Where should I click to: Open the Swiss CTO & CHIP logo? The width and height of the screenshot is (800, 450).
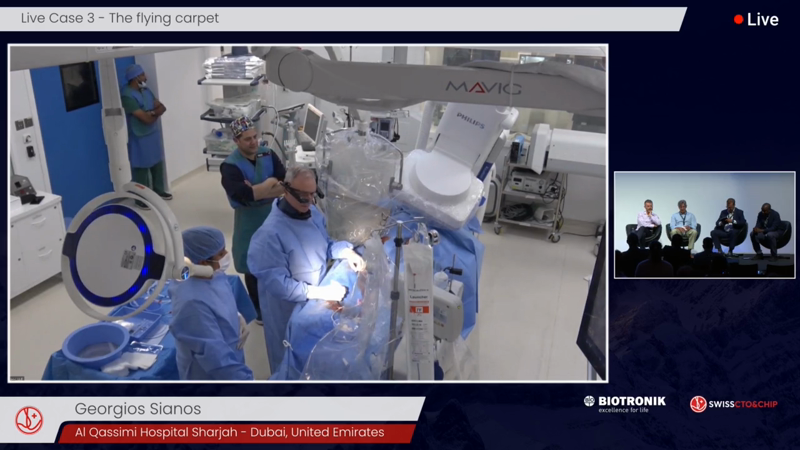(733, 404)
